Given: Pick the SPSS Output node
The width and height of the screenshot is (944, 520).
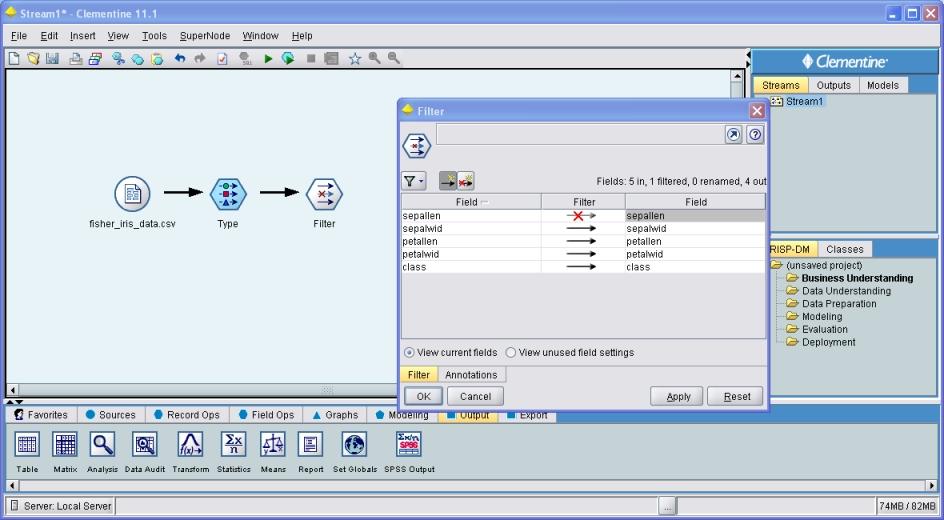Looking at the screenshot, I should coord(409,445).
